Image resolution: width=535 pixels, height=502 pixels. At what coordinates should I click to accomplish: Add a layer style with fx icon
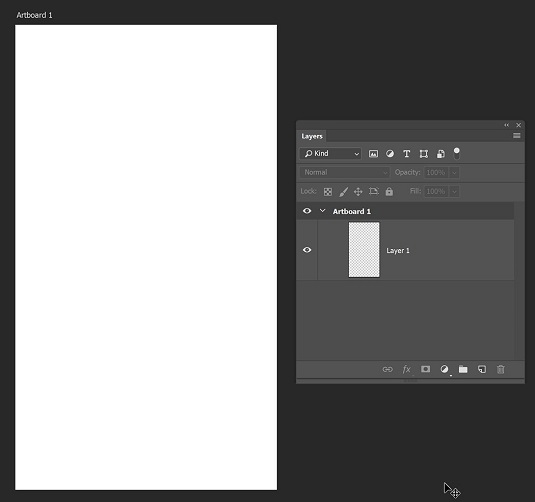coord(406,370)
